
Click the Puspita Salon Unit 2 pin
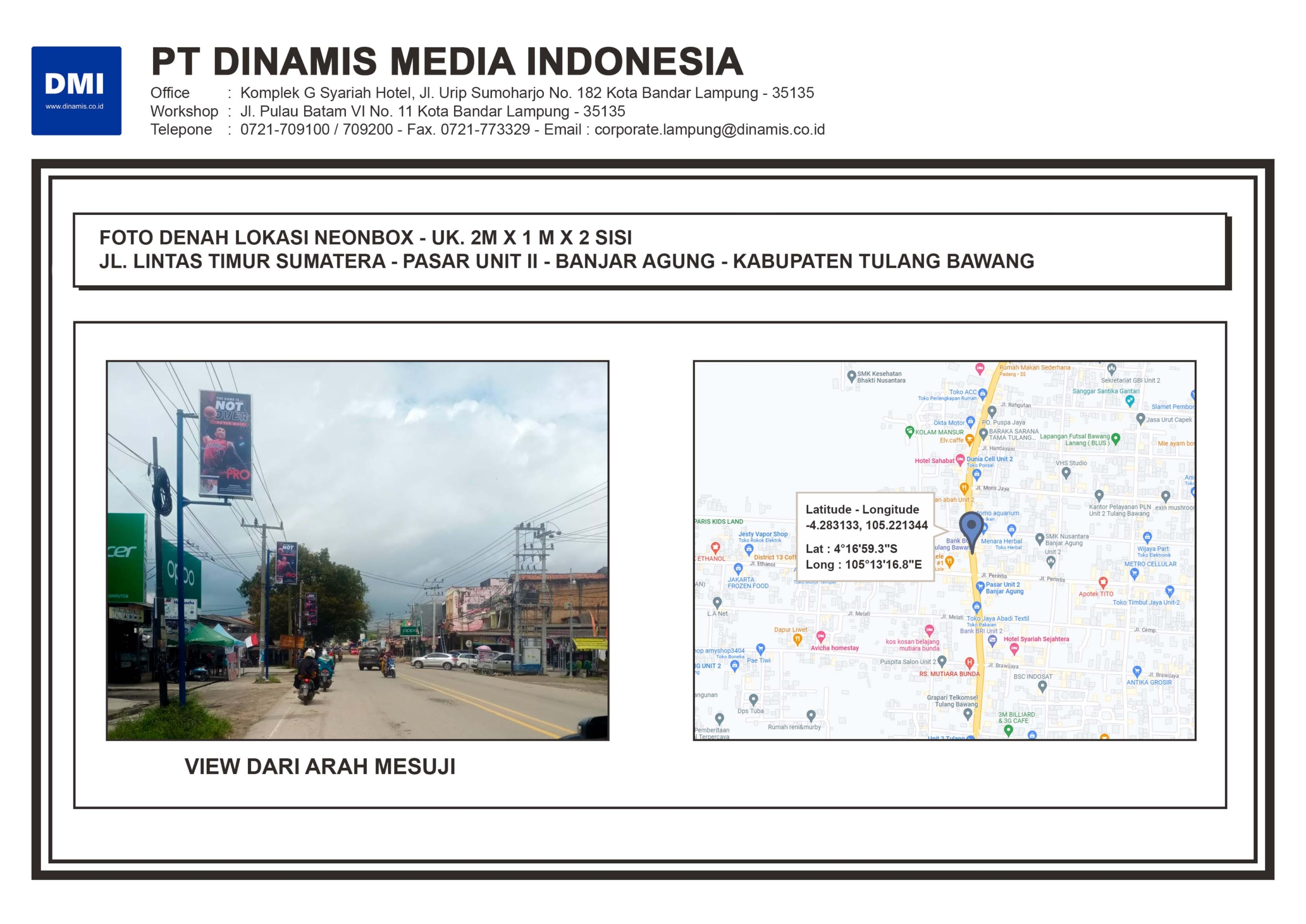click(942, 661)
